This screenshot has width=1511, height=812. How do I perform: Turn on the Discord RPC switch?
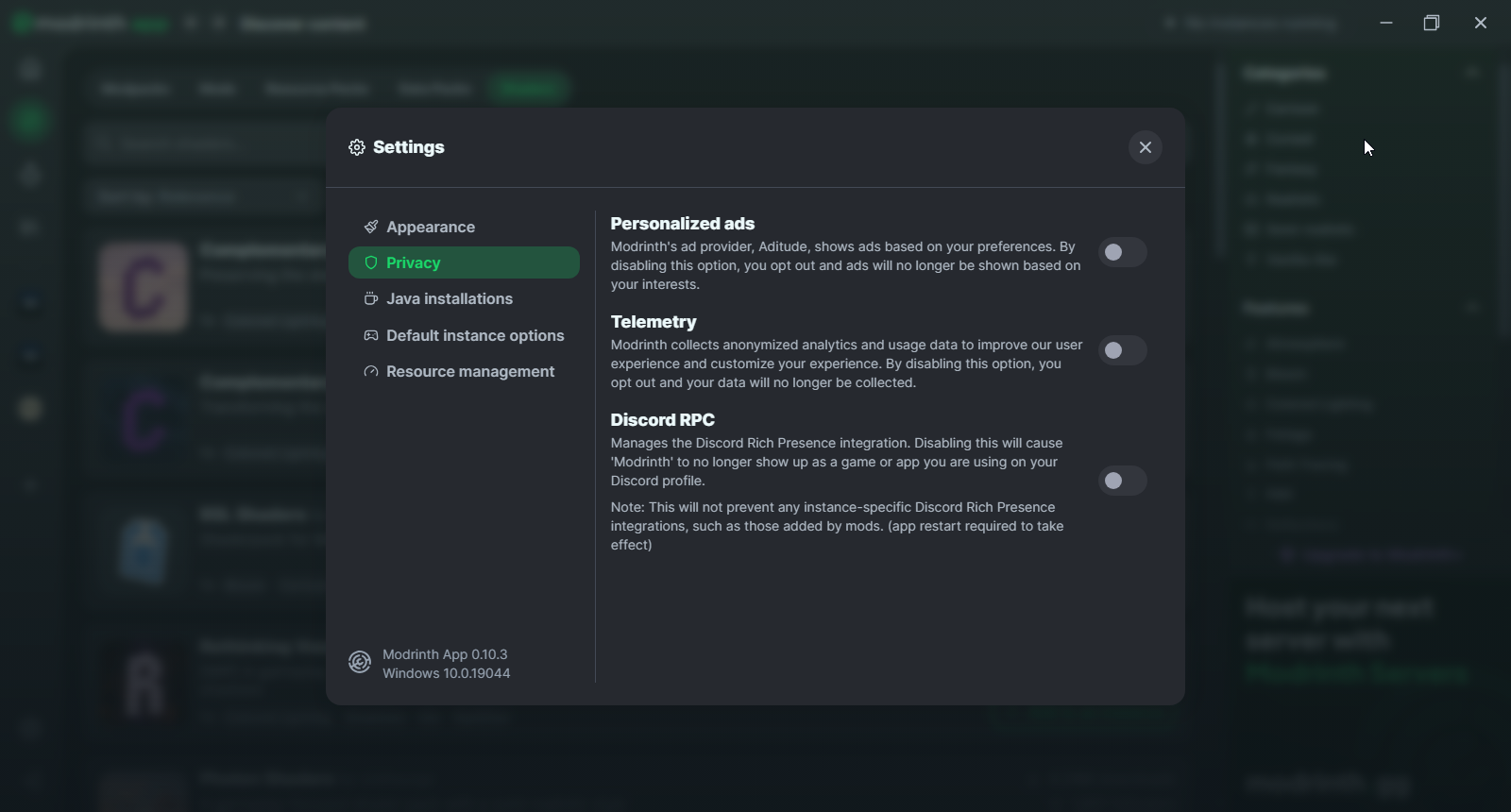click(x=1123, y=482)
